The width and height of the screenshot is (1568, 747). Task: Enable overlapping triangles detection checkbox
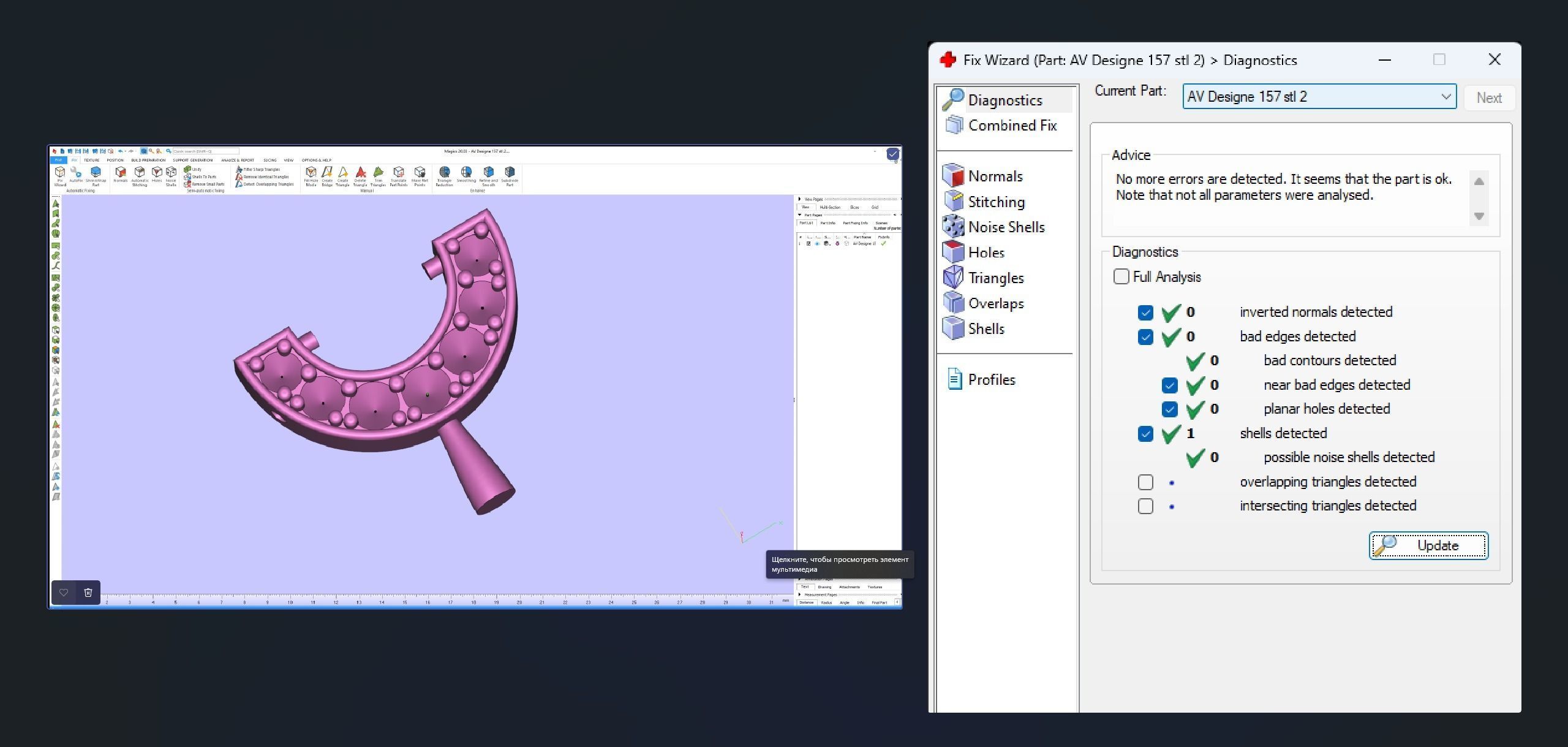point(1145,482)
